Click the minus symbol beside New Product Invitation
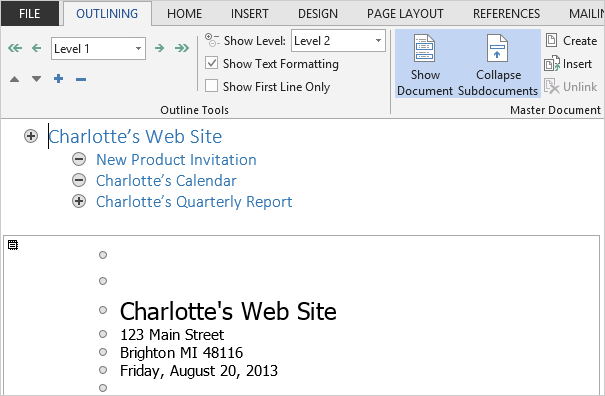Image resolution: width=605 pixels, height=396 pixels. coord(79,159)
